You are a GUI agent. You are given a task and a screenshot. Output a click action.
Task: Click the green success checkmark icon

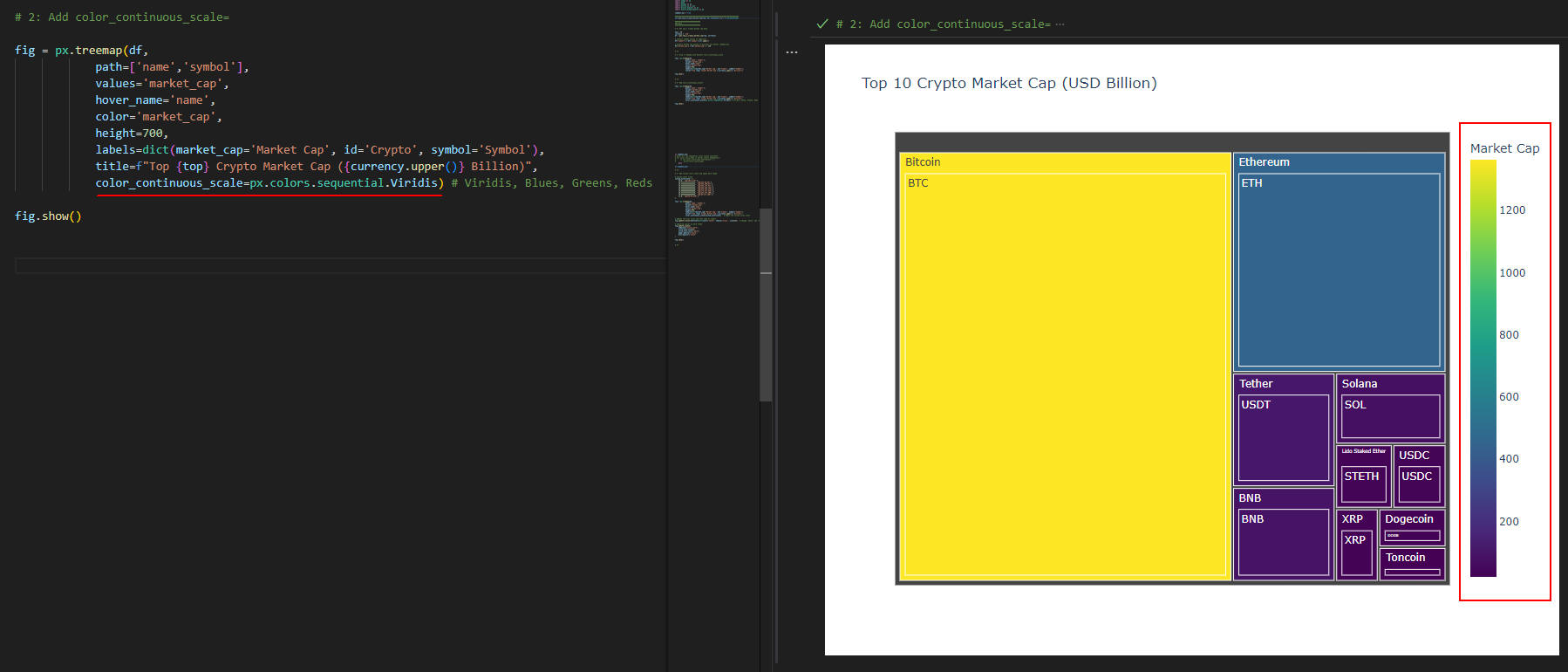pyautogui.click(x=821, y=24)
